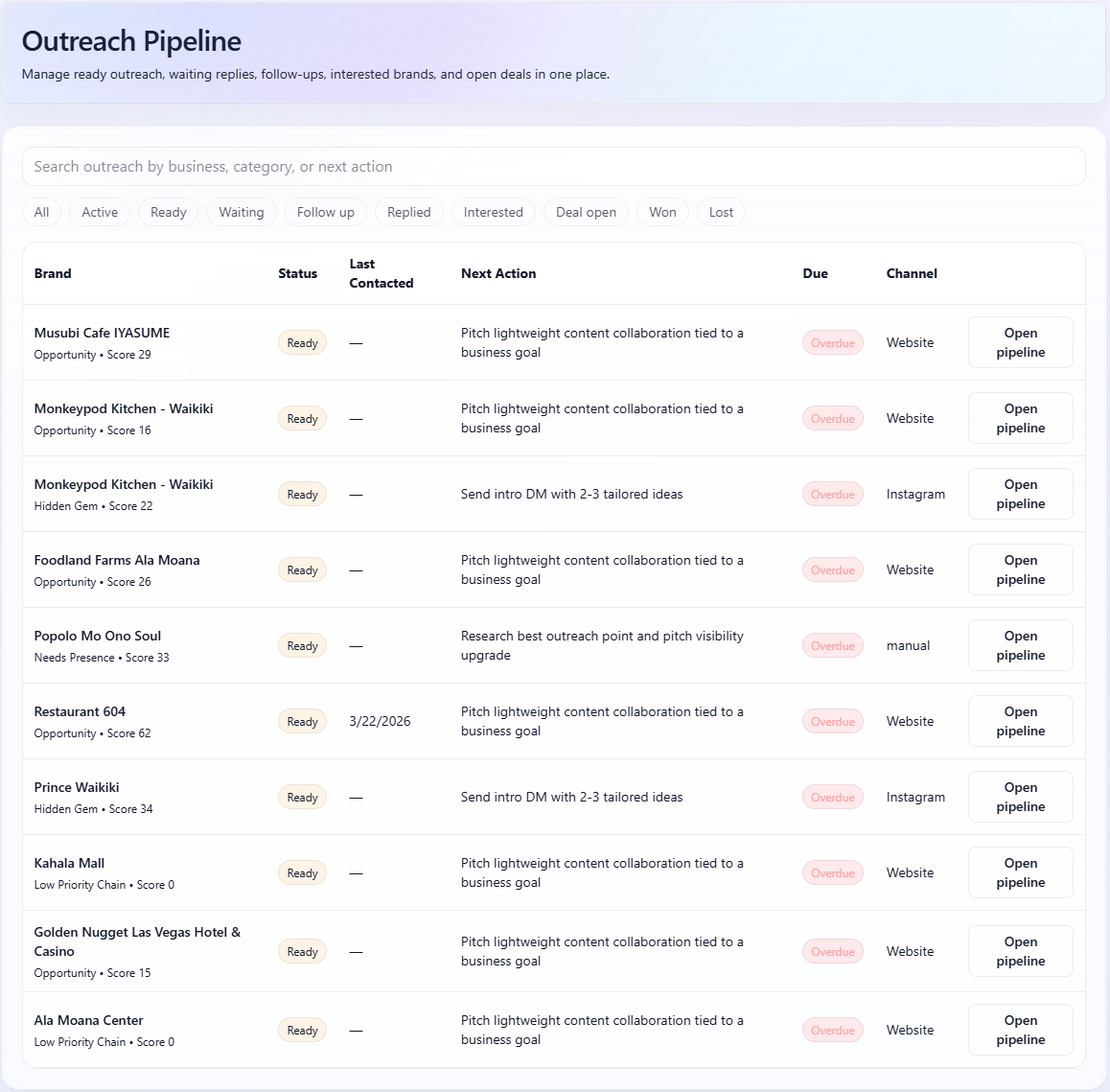Filter by Interested chip
Image resolution: width=1110 pixels, height=1092 pixels.
coord(494,213)
